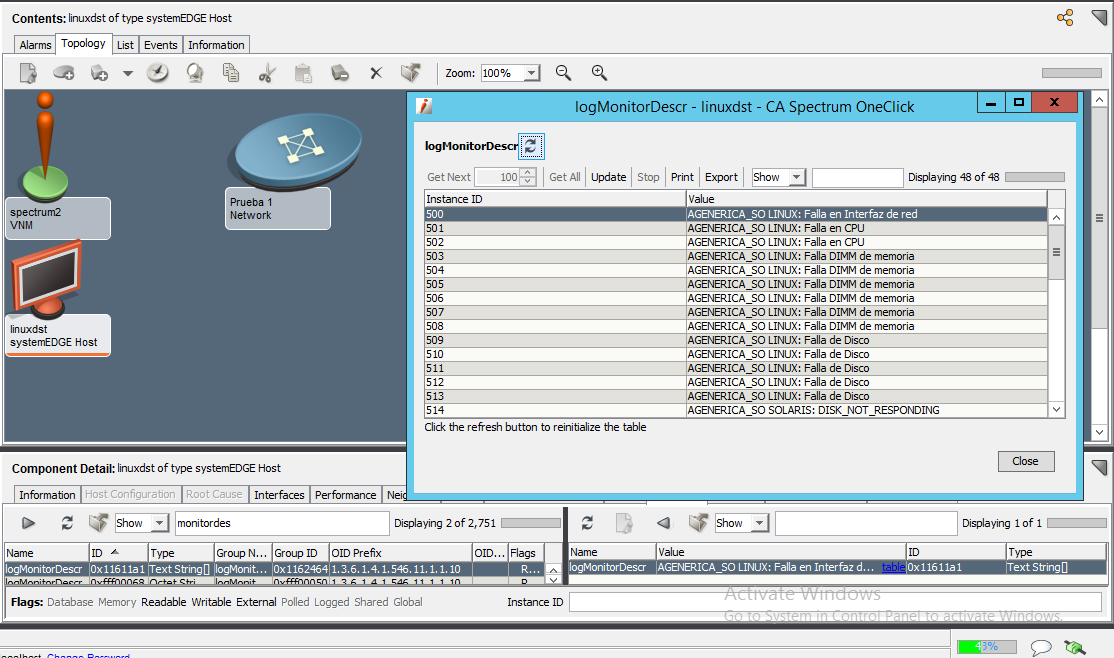Image resolution: width=1114 pixels, height=658 pixels.
Task: Select row with Instance ID 501
Action: pyautogui.click(x=735, y=228)
